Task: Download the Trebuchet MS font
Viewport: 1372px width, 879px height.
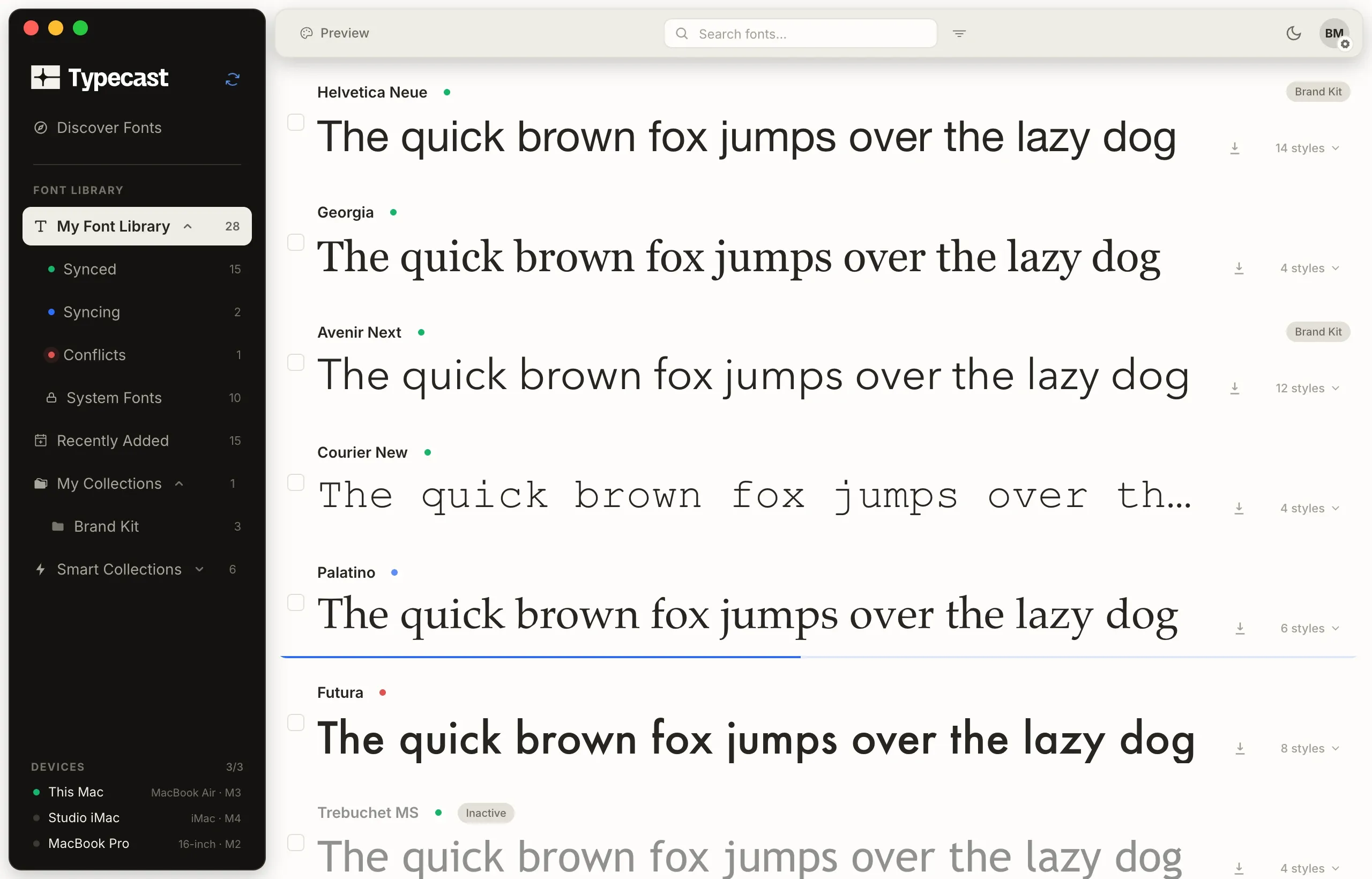Action: 1239,868
